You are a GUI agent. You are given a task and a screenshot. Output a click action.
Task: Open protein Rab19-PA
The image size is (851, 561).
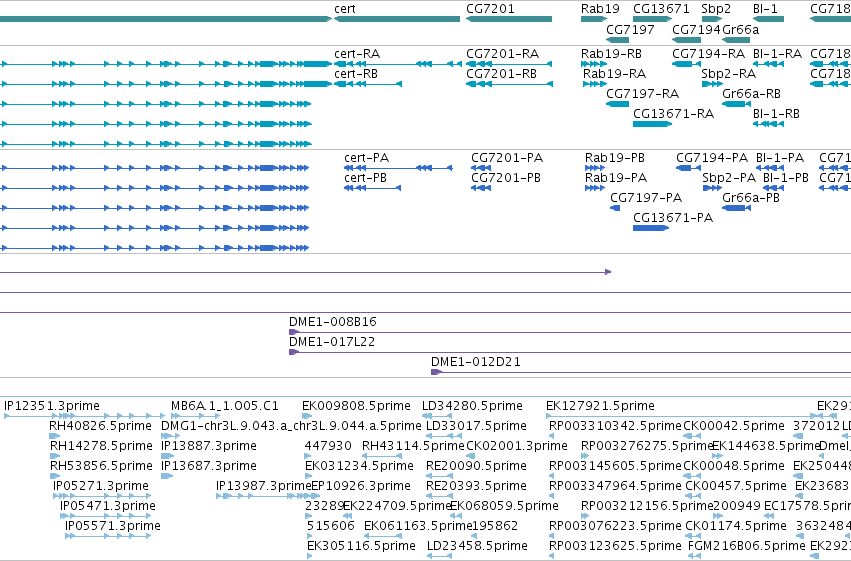point(595,188)
